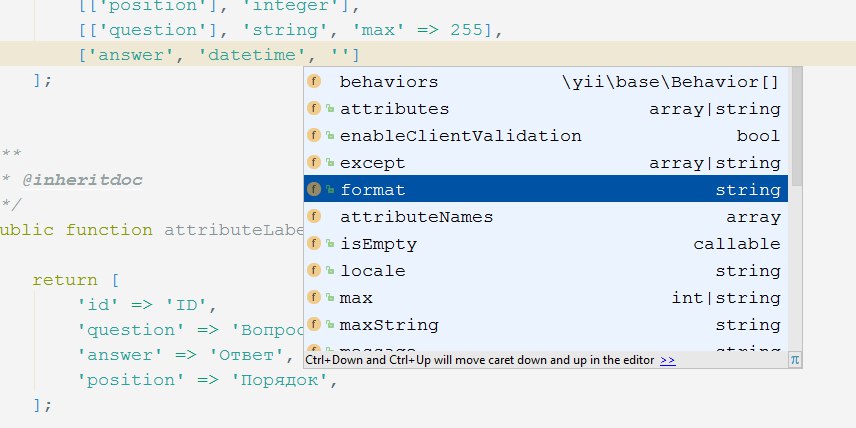
Task: Click the field icon next to attributes
Action: coord(313,109)
